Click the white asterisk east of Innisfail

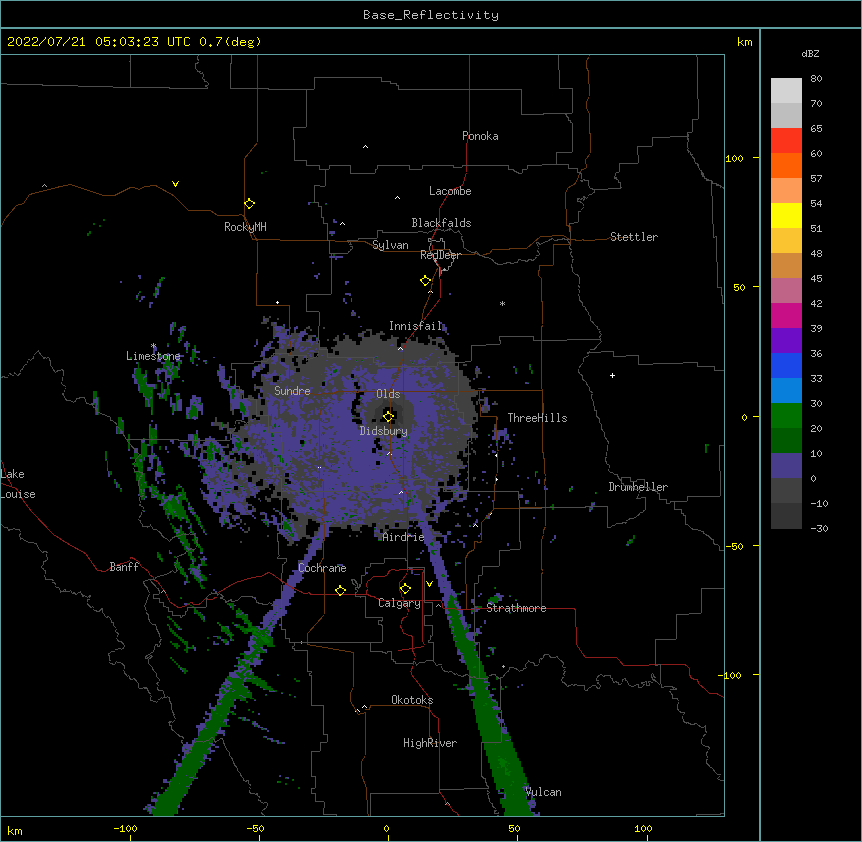(x=502, y=304)
